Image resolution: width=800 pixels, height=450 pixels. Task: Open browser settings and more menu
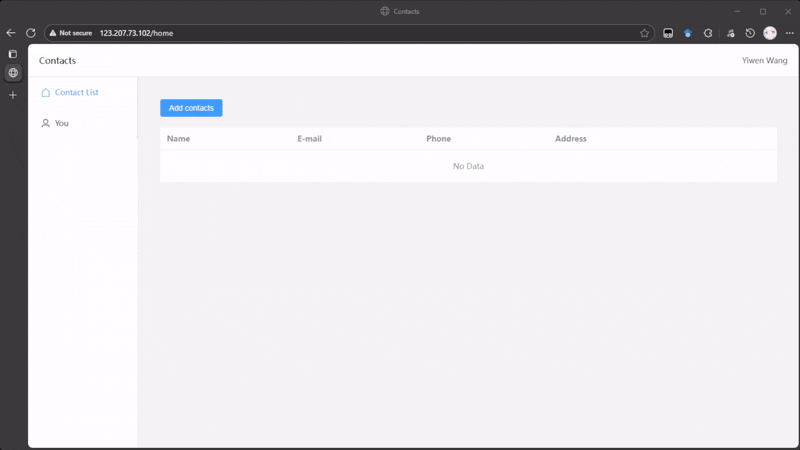pos(789,33)
